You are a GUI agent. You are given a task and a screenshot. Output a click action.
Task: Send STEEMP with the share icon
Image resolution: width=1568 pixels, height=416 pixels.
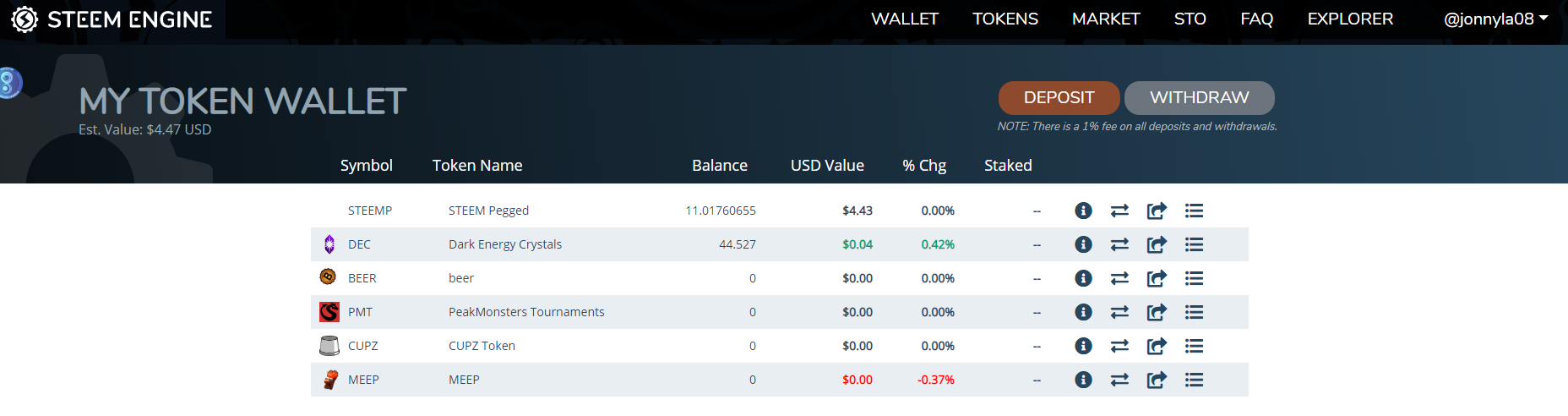tap(1157, 211)
